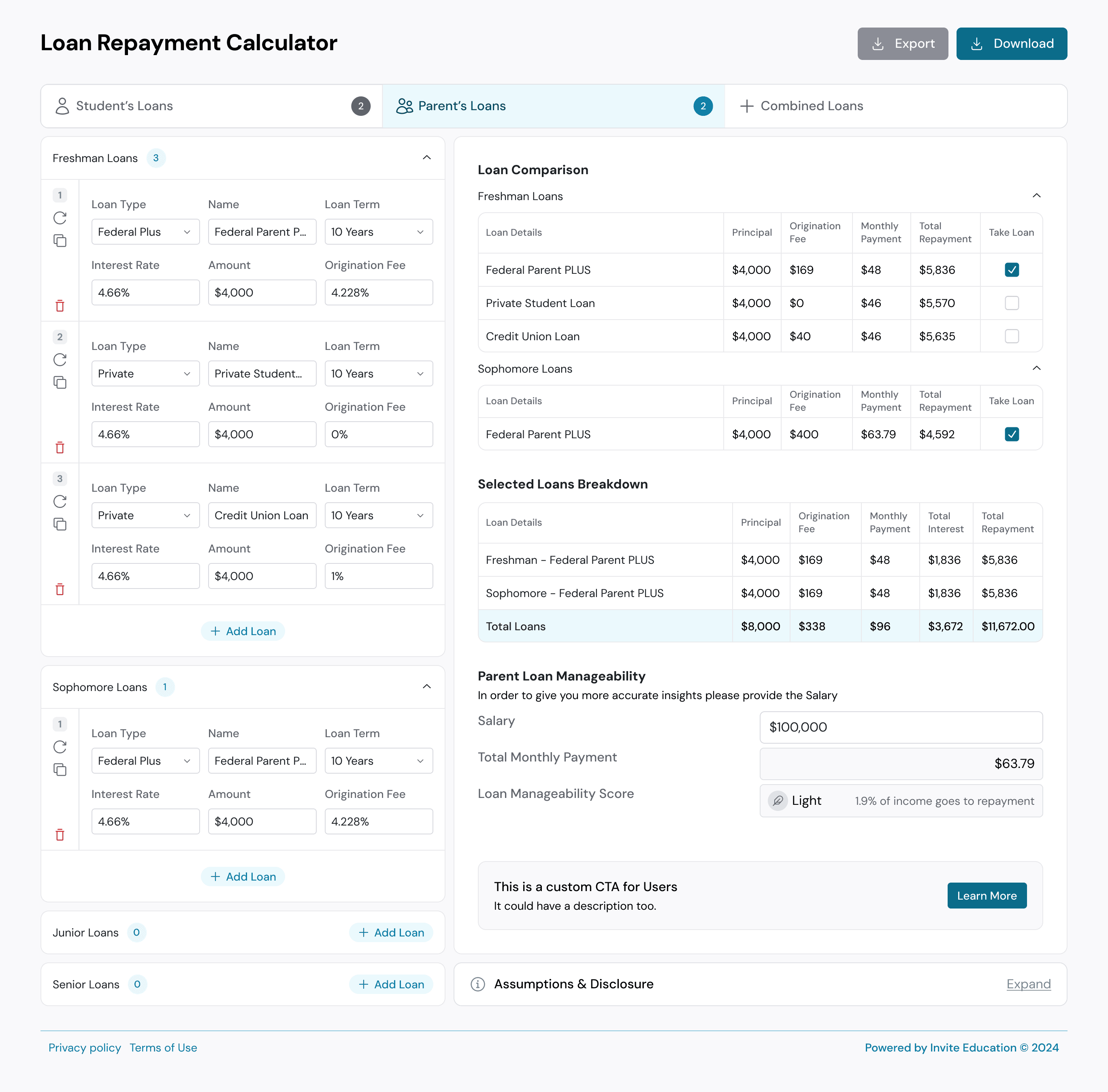Open the Privacy policy link

[85, 1047]
